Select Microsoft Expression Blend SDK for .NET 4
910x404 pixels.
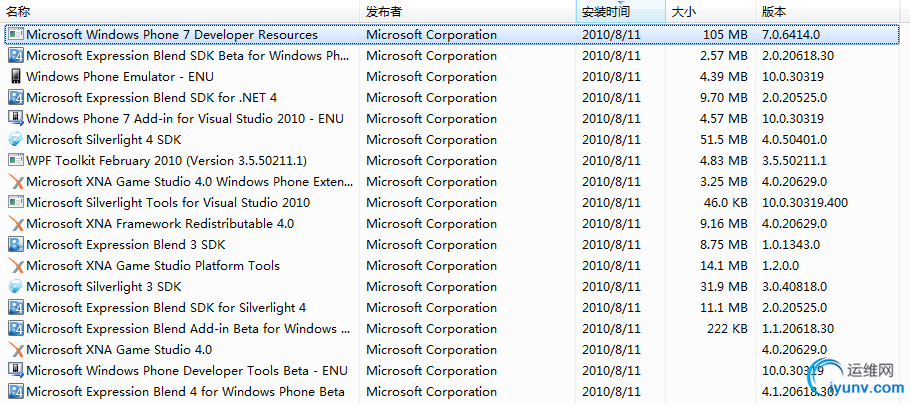point(151,98)
